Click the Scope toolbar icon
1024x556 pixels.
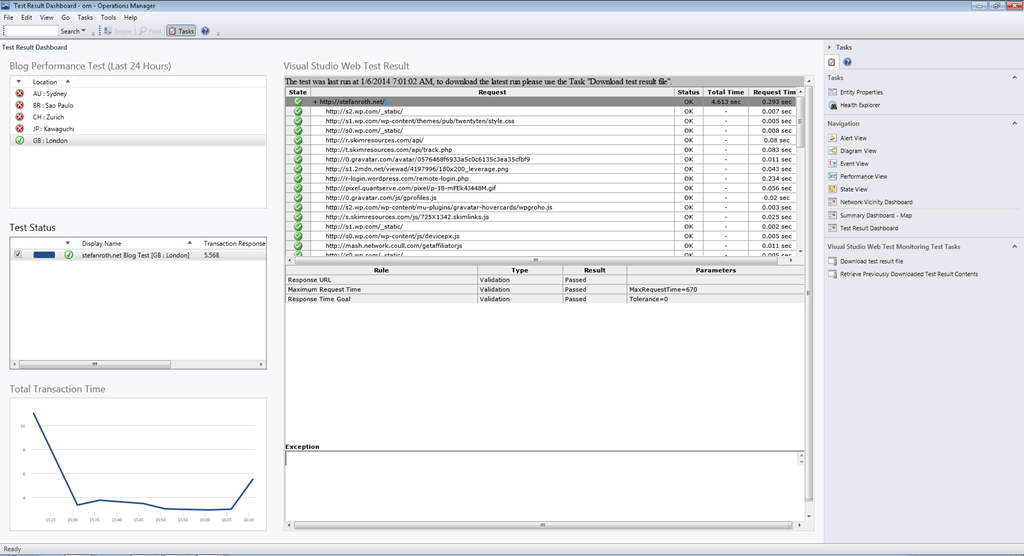pyautogui.click(x=108, y=31)
